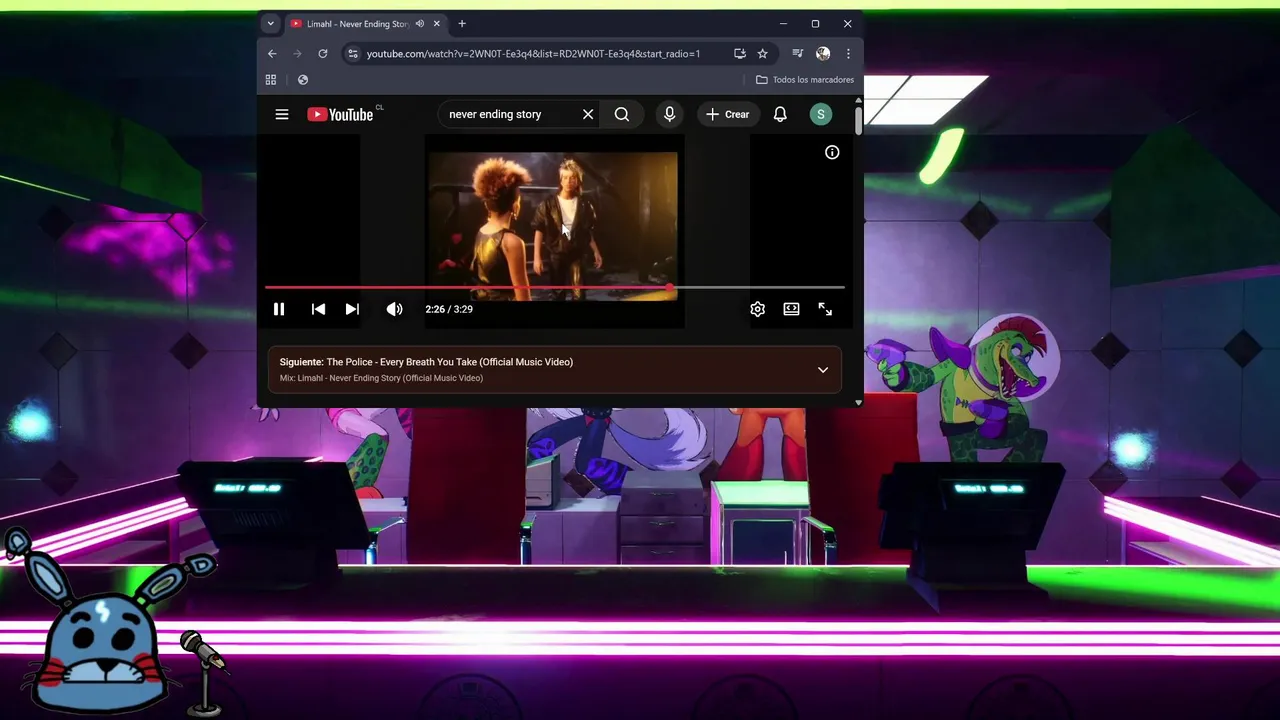This screenshot has width=1280, height=720.
Task: Open the Chrome profile avatar
Action: 823,54
